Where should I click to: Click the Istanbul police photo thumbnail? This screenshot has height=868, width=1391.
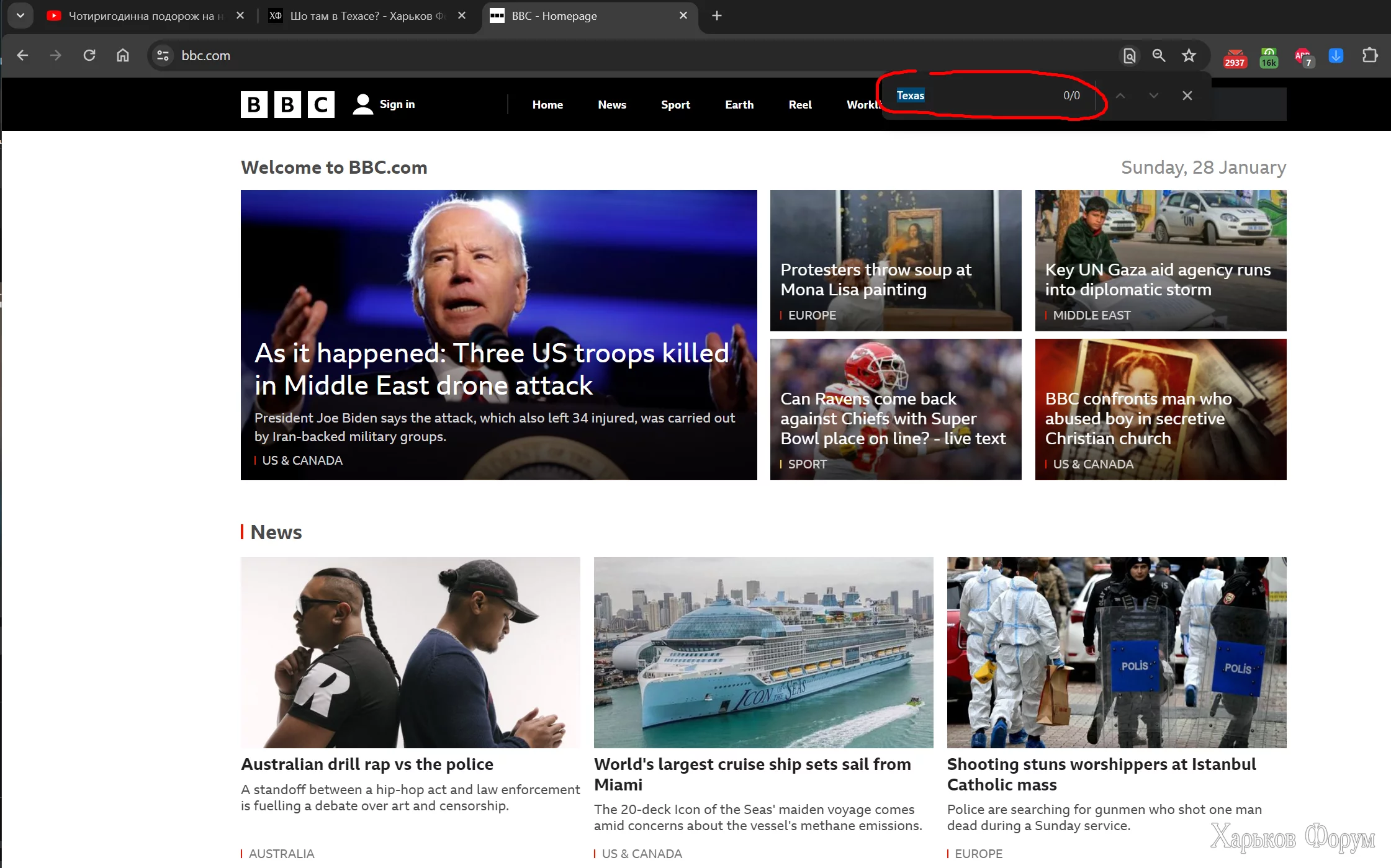(x=1117, y=653)
